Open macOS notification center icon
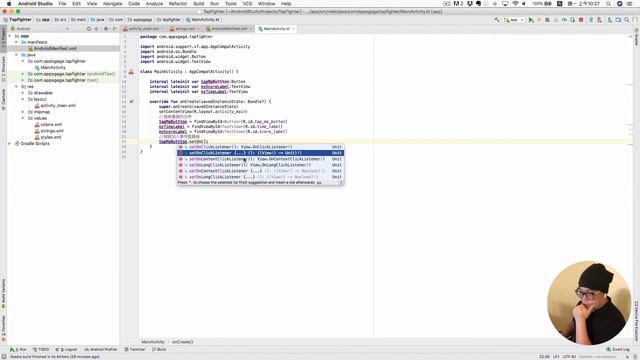The image size is (640, 360). [x=630, y=4]
